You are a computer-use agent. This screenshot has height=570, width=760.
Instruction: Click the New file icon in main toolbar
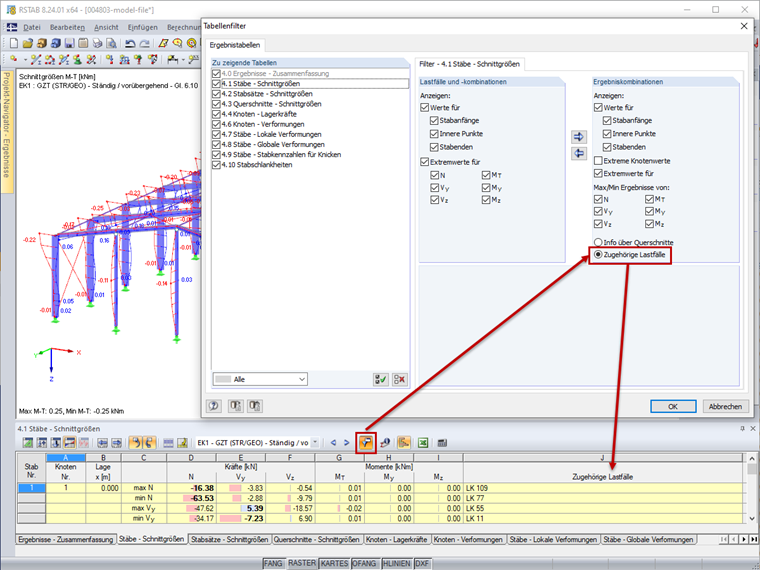[14, 43]
